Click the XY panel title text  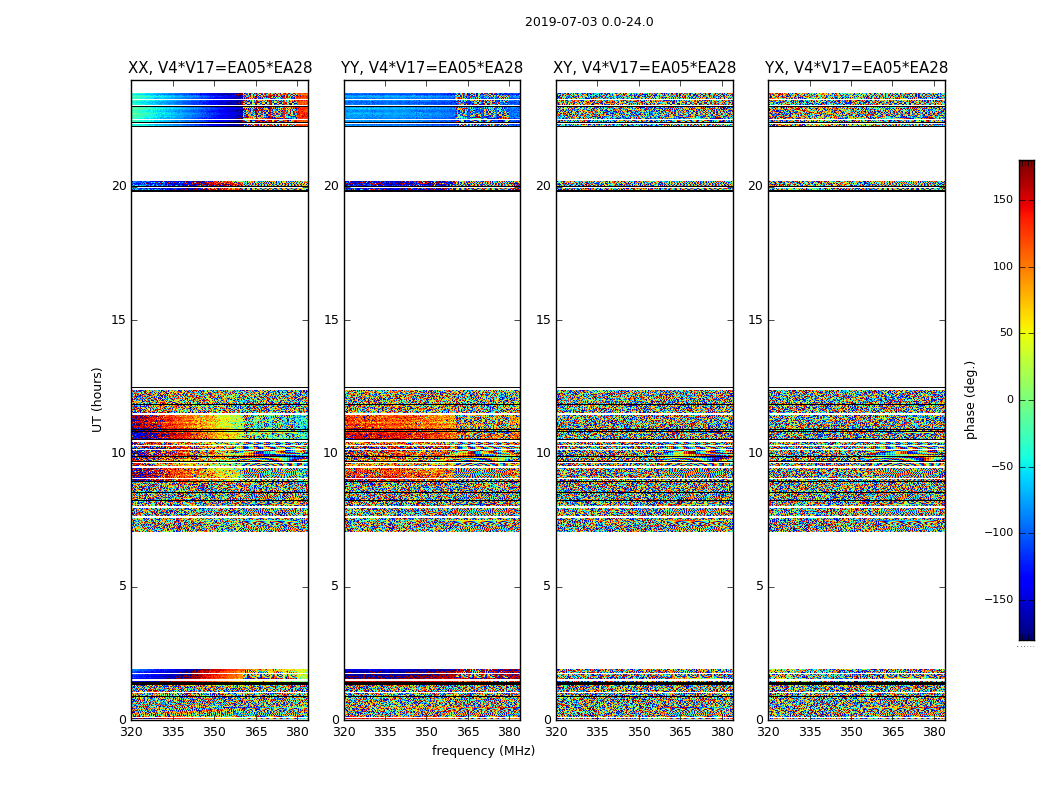coord(644,68)
